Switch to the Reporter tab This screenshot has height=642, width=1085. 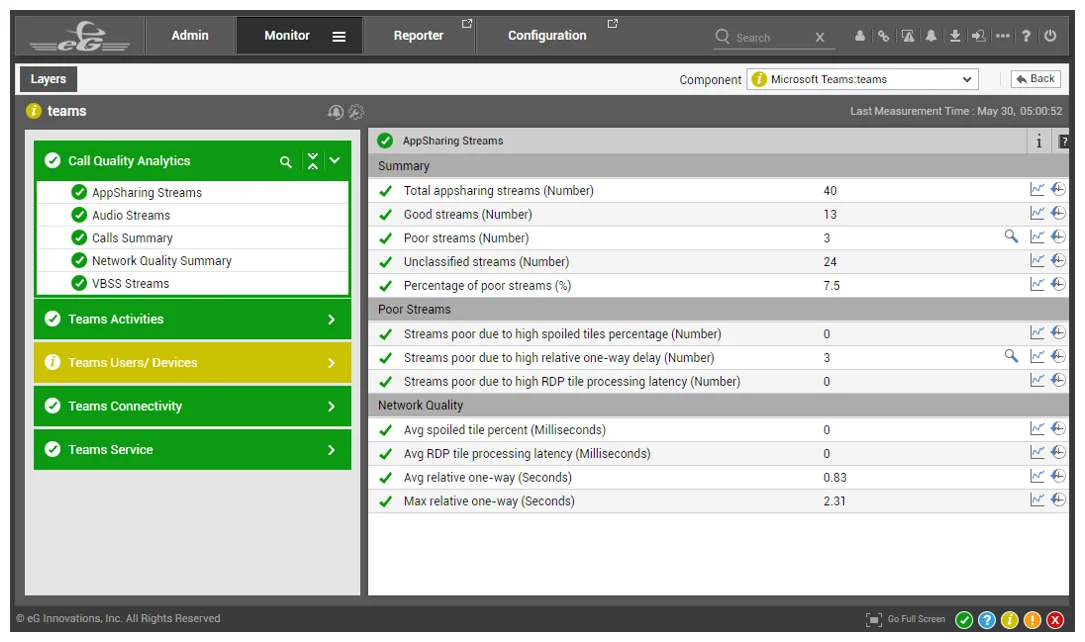[x=419, y=35]
